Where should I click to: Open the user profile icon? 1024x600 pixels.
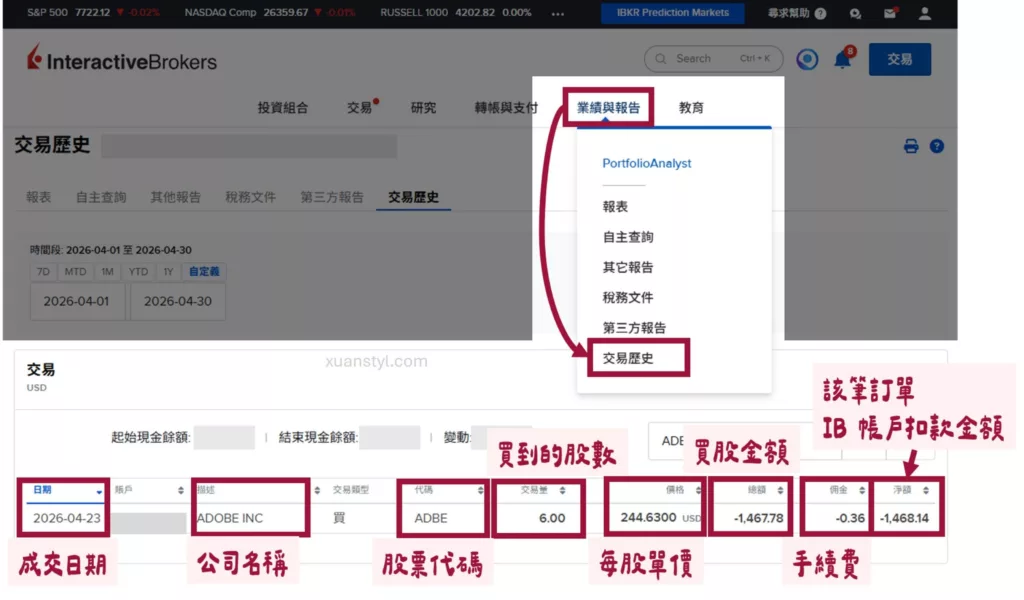click(x=924, y=12)
